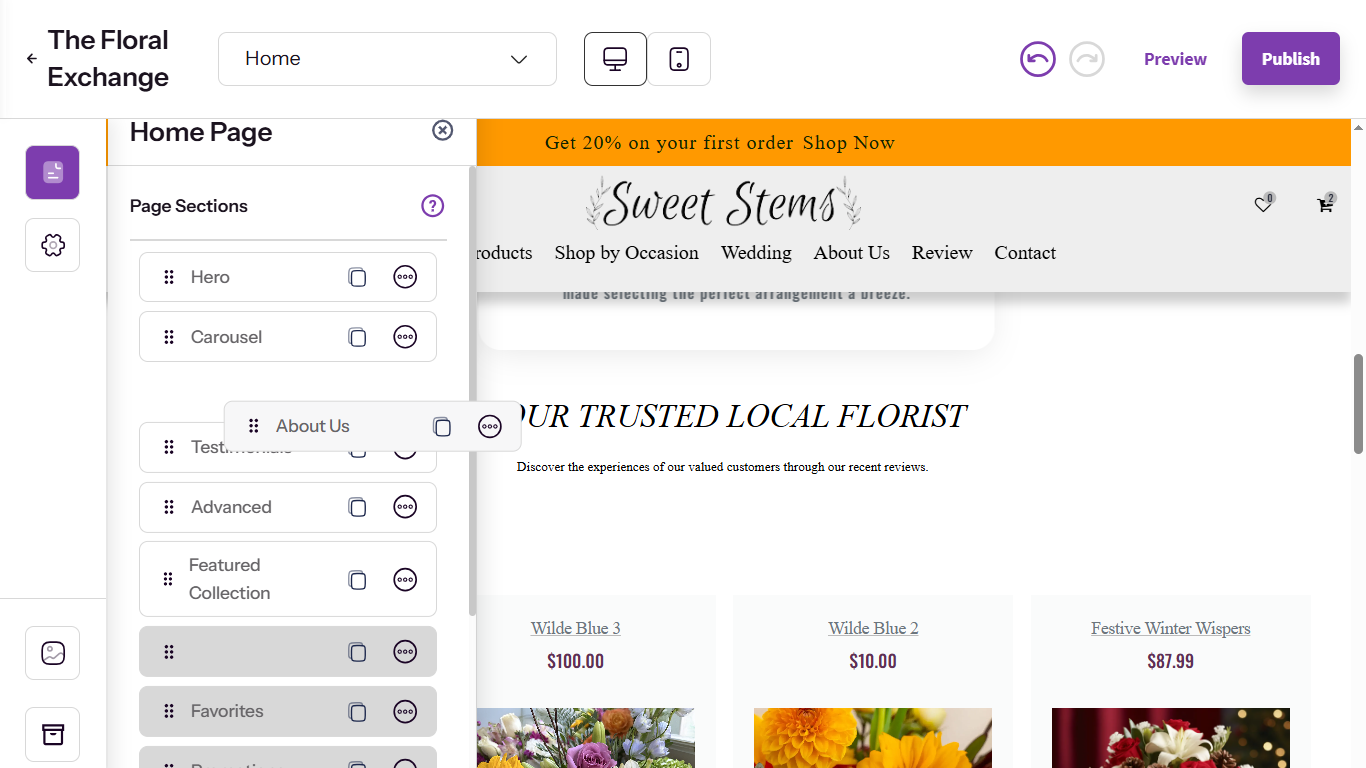Open the Wilde Blue 3 product link
The height and width of the screenshot is (768, 1366).
576,628
